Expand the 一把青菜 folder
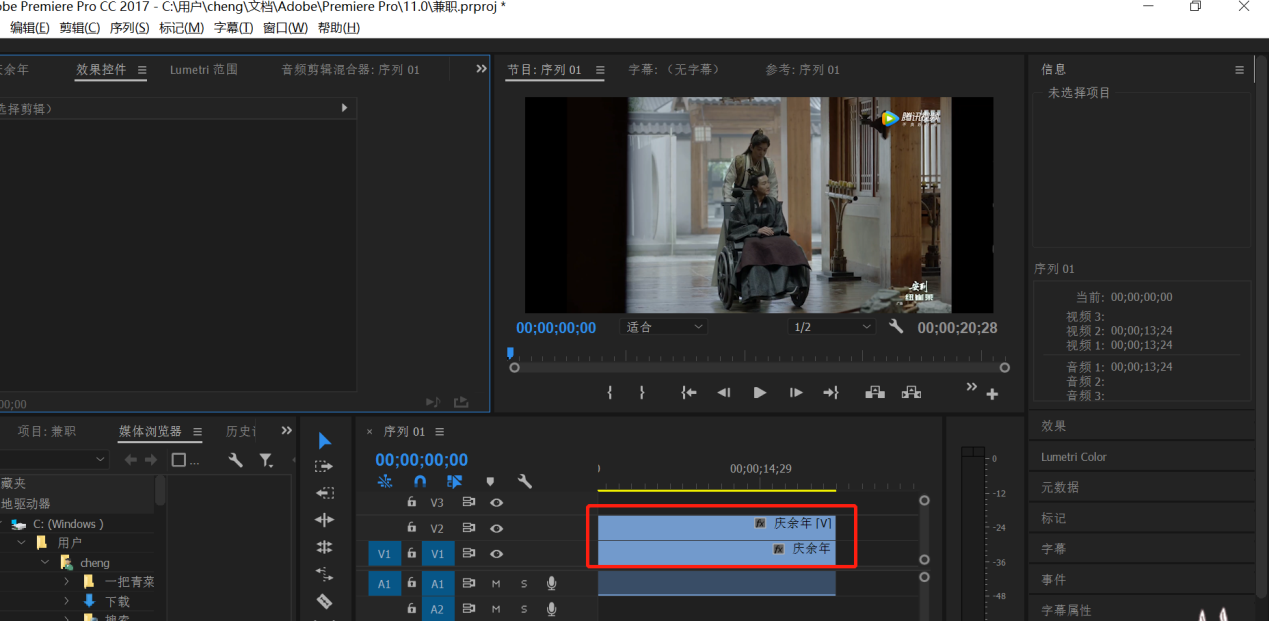The image size is (1269, 621). click(x=67, y=581)
